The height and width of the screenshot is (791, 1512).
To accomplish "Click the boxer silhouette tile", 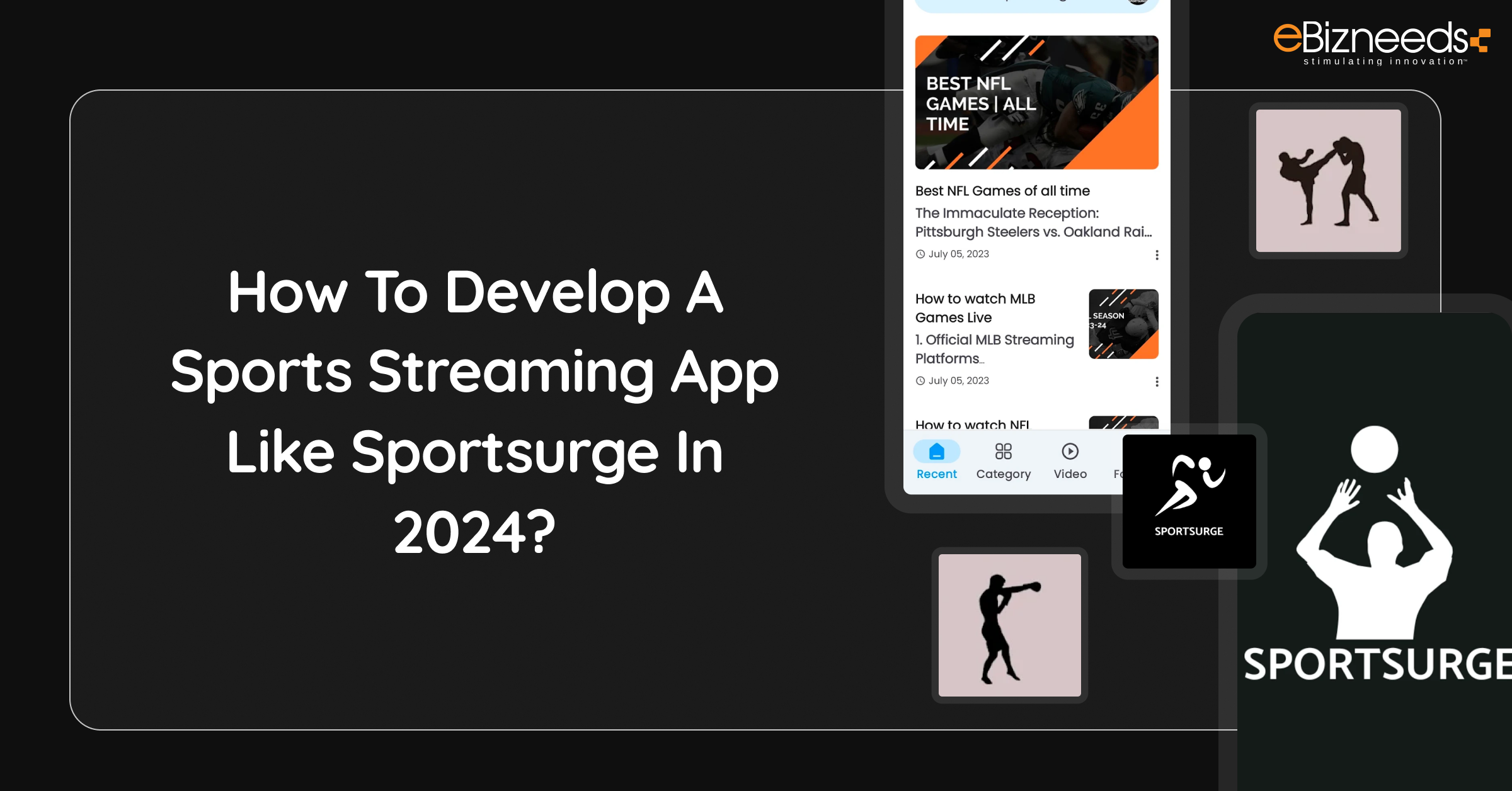I will [1009, 625].
